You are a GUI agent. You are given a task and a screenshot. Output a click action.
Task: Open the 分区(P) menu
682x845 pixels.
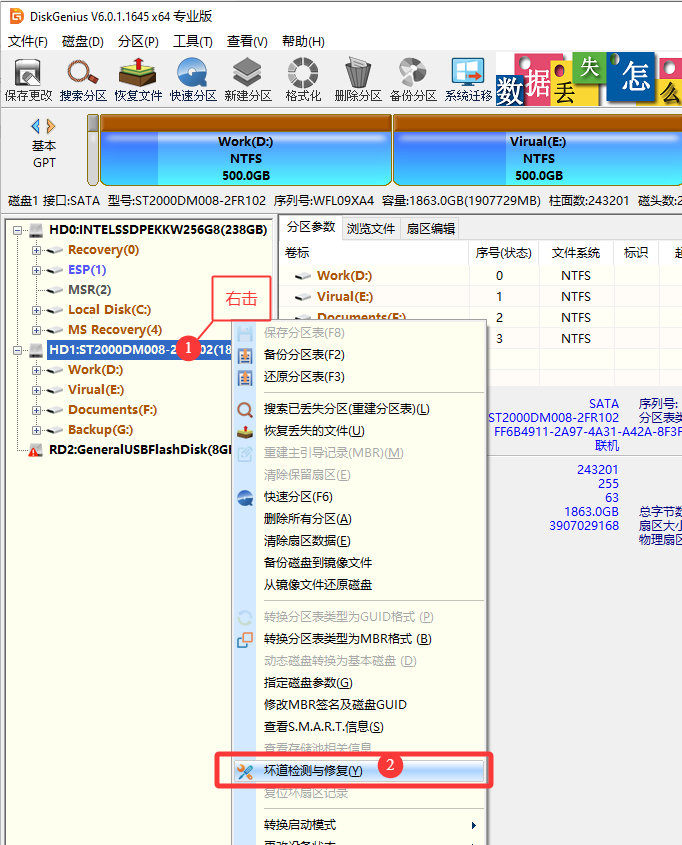click(x=138, y=41)
